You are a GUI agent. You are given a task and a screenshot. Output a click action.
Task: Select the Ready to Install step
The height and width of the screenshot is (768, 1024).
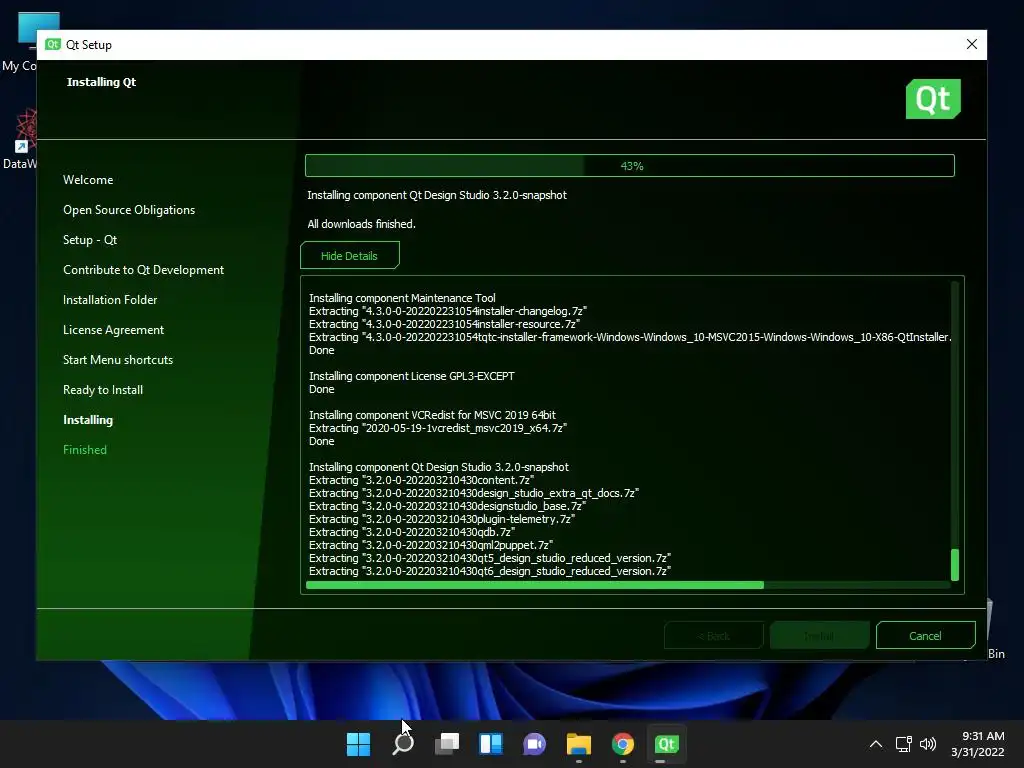(x=103, y=390)
